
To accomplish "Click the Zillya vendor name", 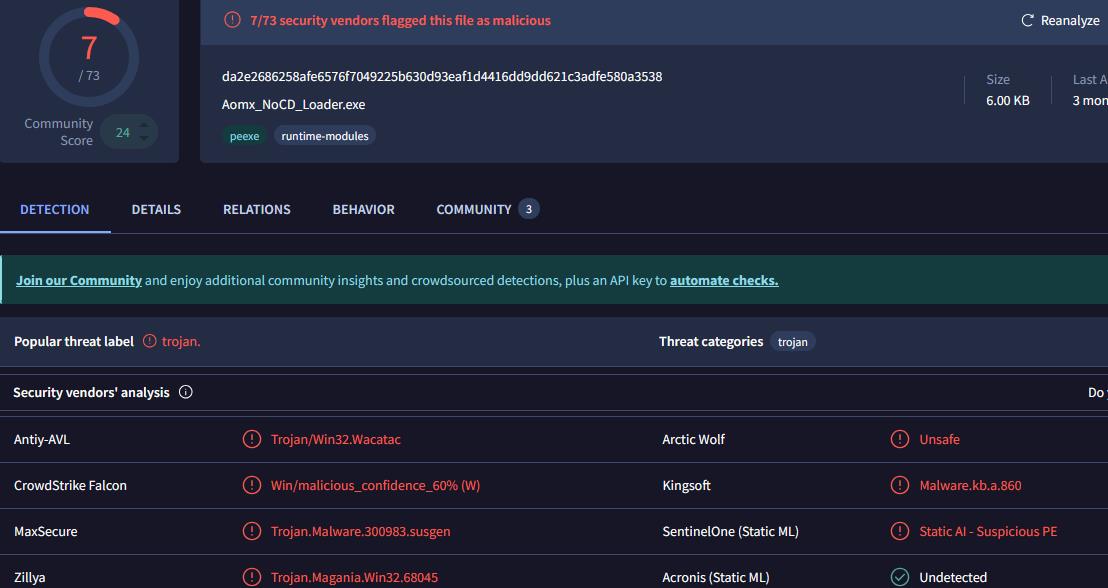I will pyautogui.click(x=30, y=577).
